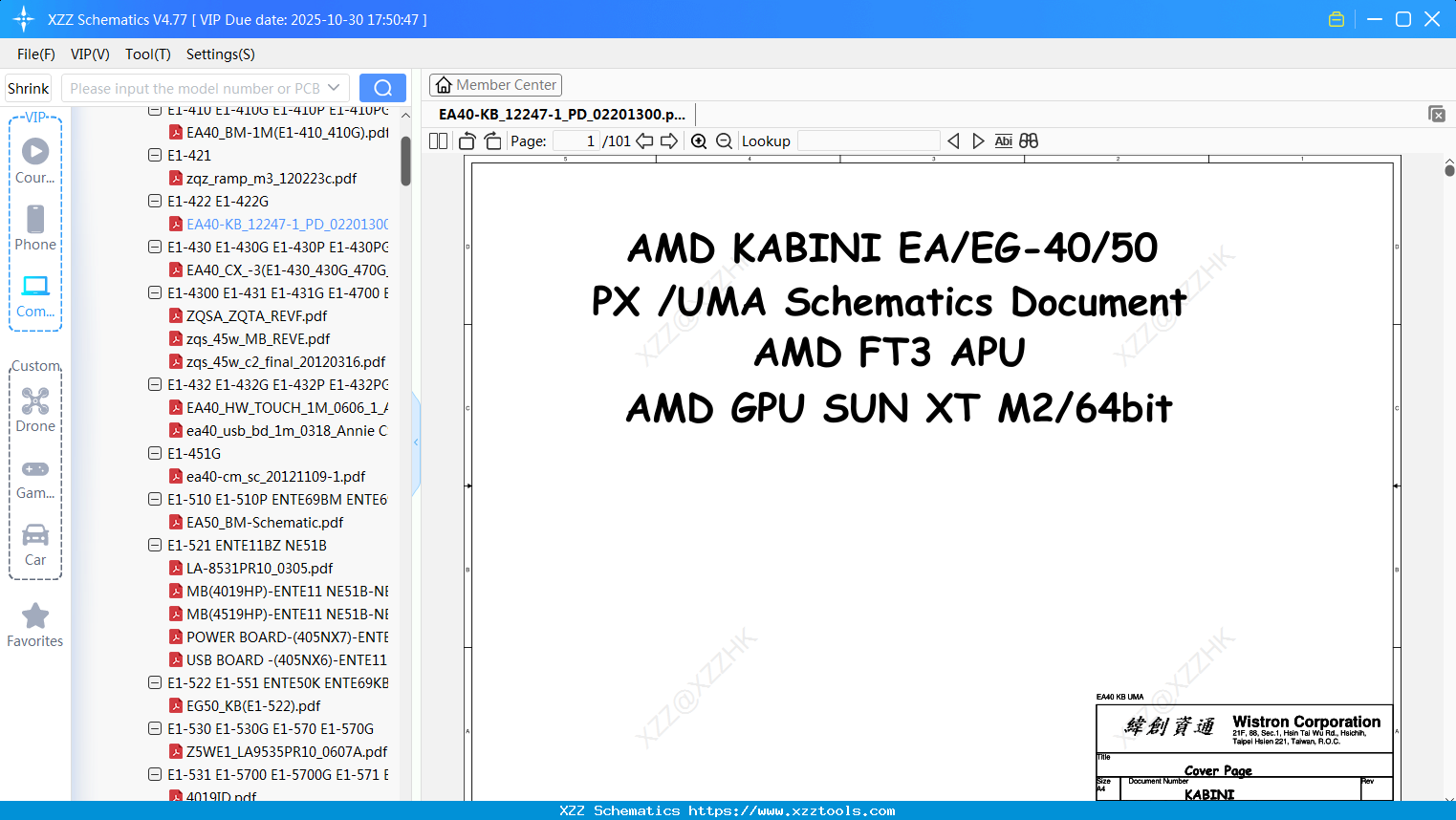Open the File(F) menu
This screenshot has height=820, width=1456.
tap(36, 54)
